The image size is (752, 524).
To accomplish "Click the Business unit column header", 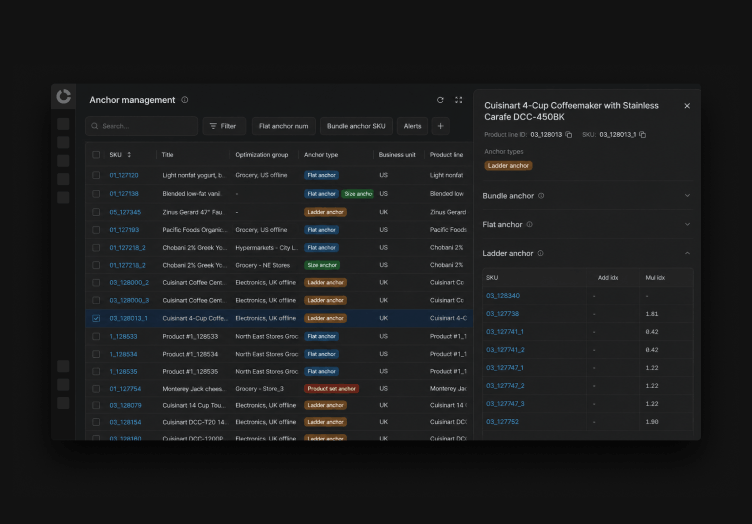I will (x=397, y=155).
